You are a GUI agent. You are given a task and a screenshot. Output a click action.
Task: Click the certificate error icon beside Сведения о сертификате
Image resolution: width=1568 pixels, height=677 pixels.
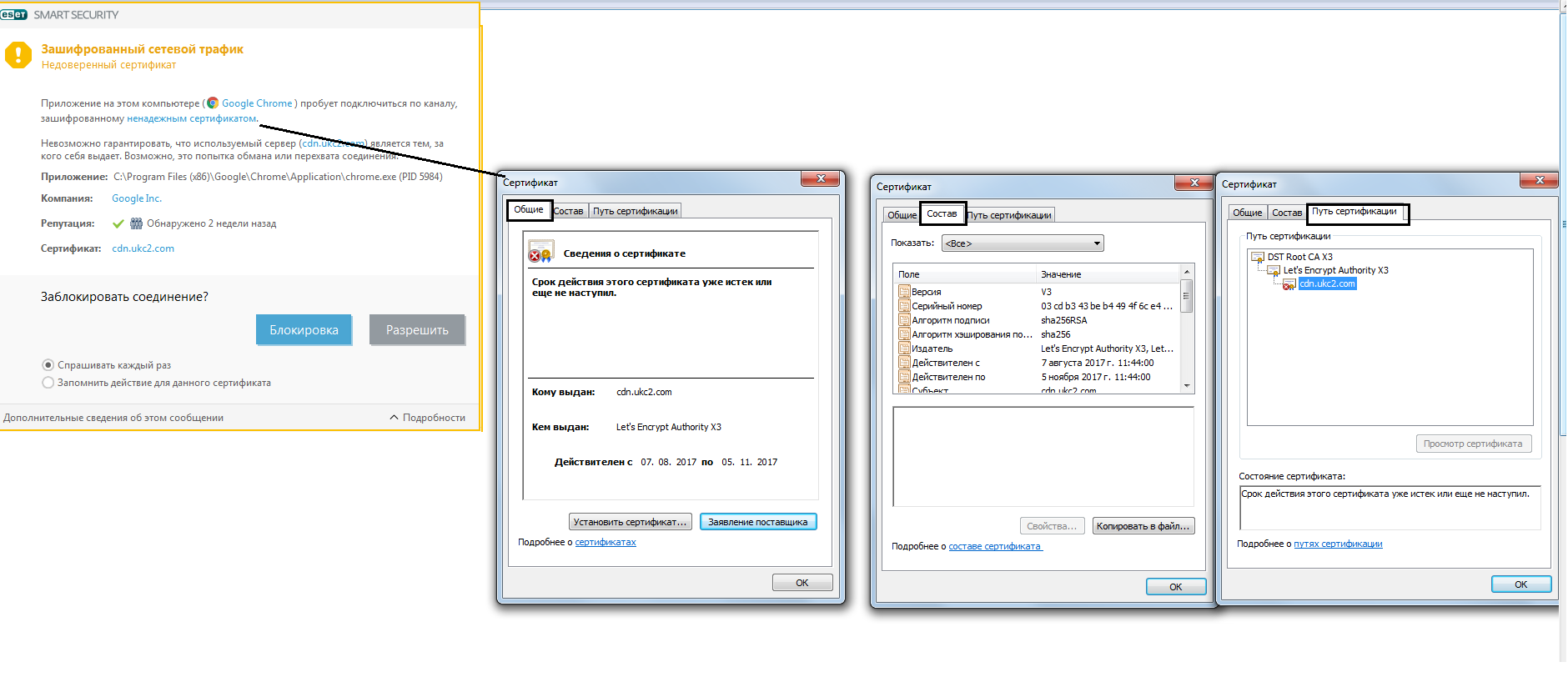540,252
